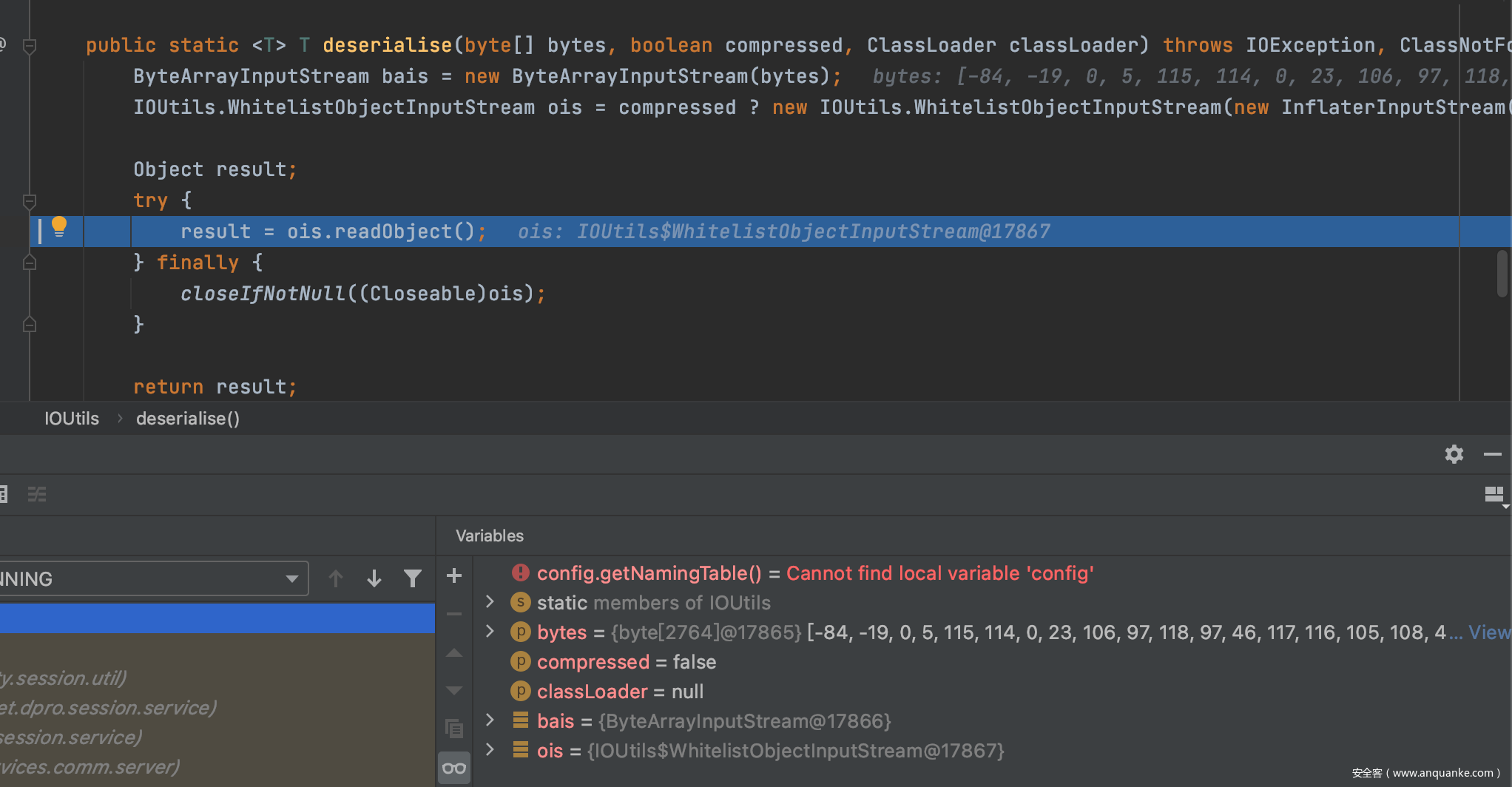Click the lightbulb intention icon in gutter

click(59, 226)
